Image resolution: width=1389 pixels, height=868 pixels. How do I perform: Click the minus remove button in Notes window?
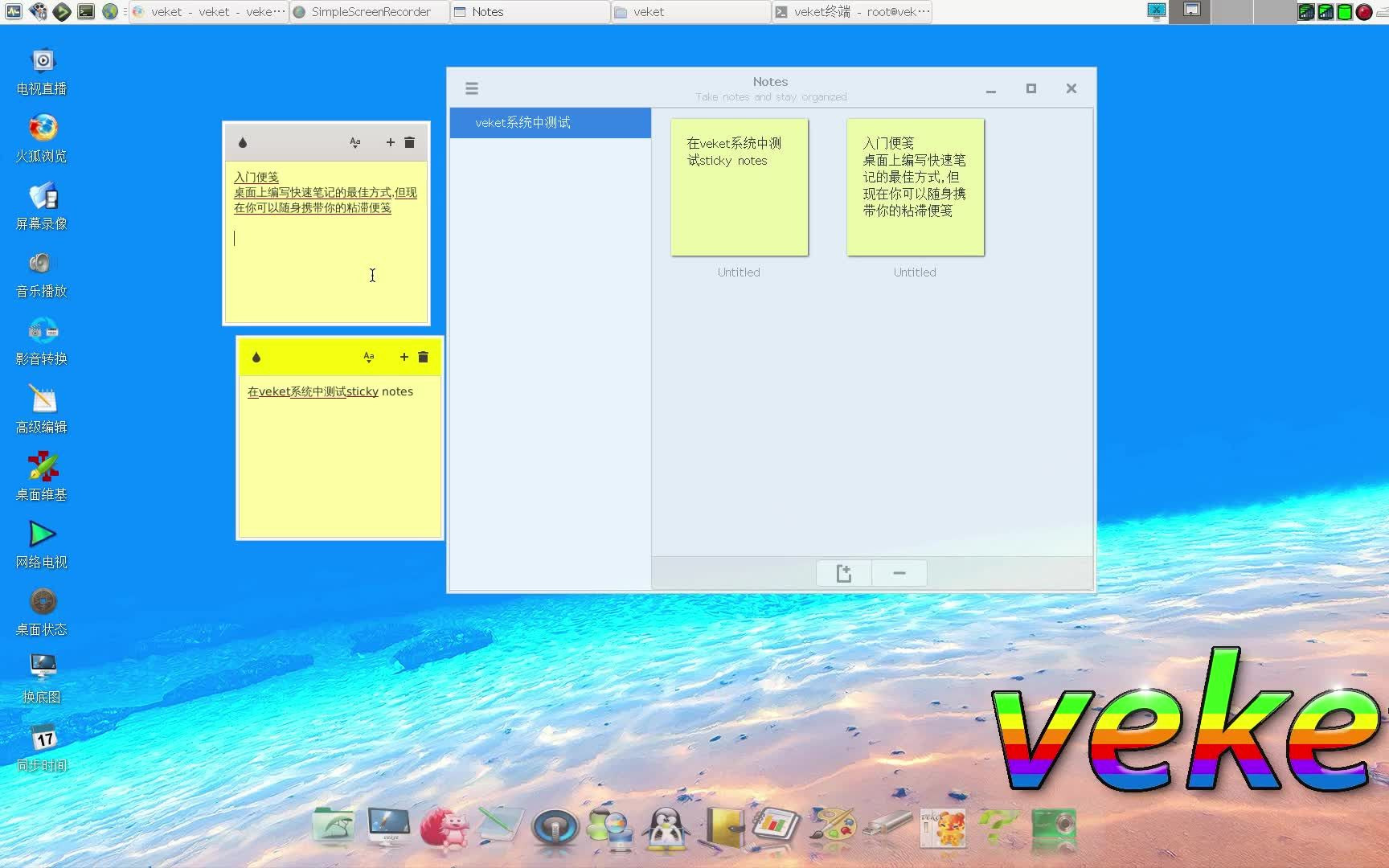tap(899, 573)
